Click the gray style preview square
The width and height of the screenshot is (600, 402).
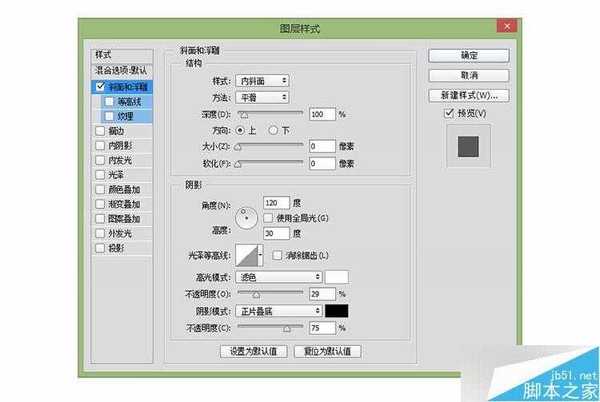pyautogui.click(x=468, y=146)
